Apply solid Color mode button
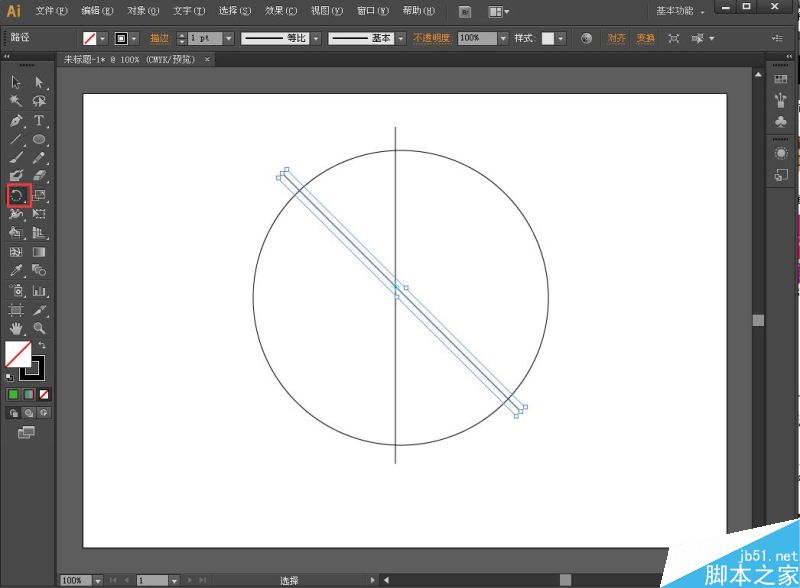800x588 pixels. pos(13,394)
